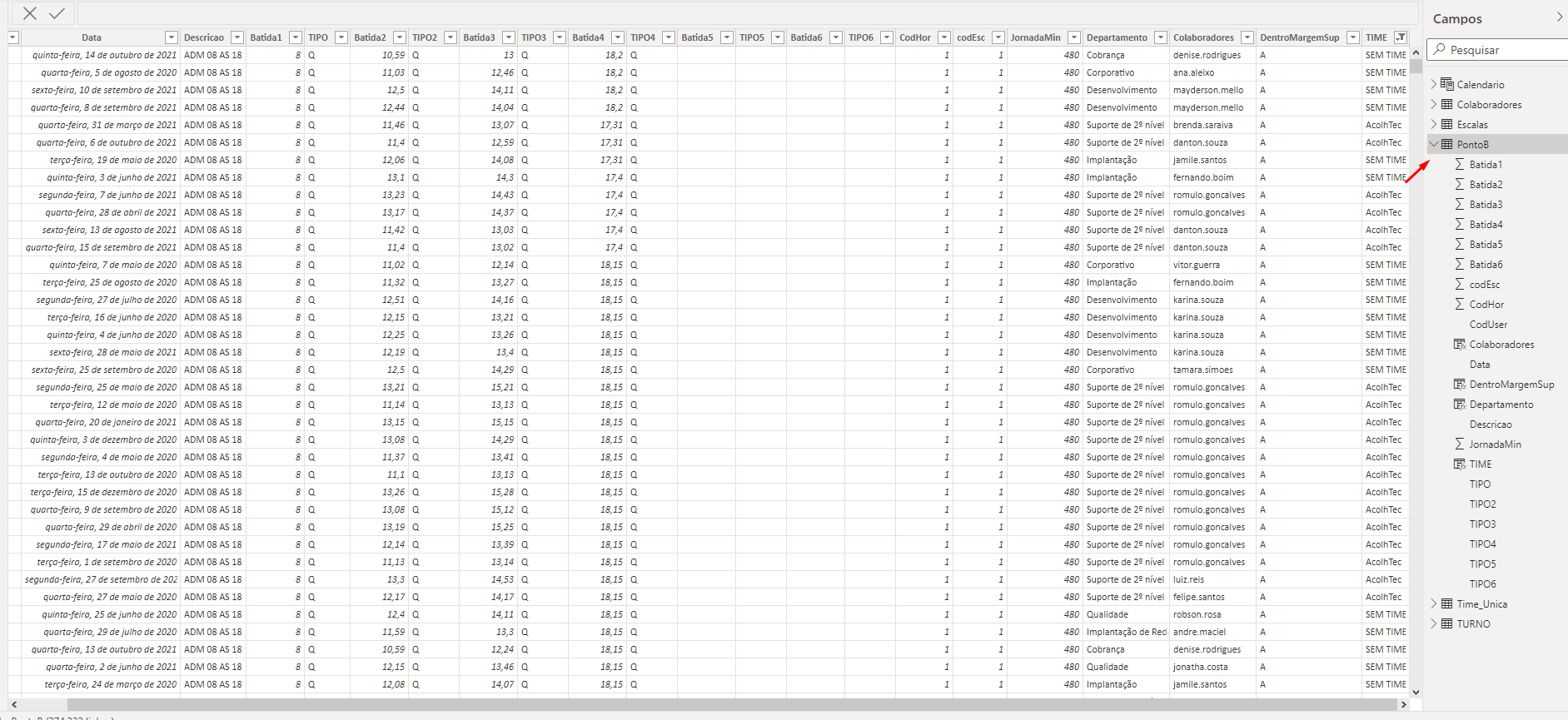The image size is (1568, 720).
Task: Click the sigma icon beside JornadaMin field
Action: pos(1460,444)
